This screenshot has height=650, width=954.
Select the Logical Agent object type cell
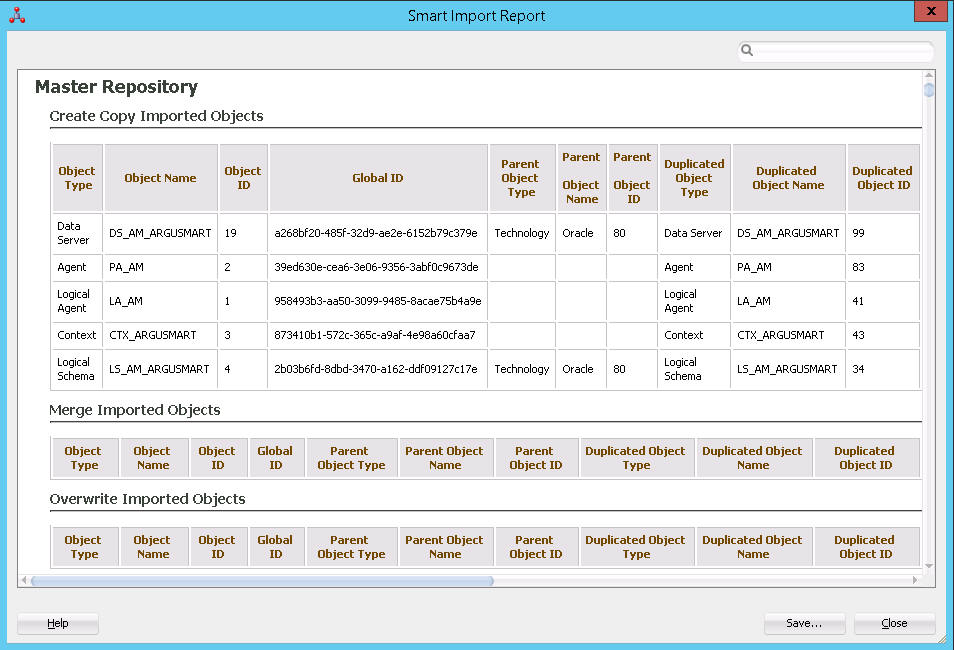pos(77,301)
